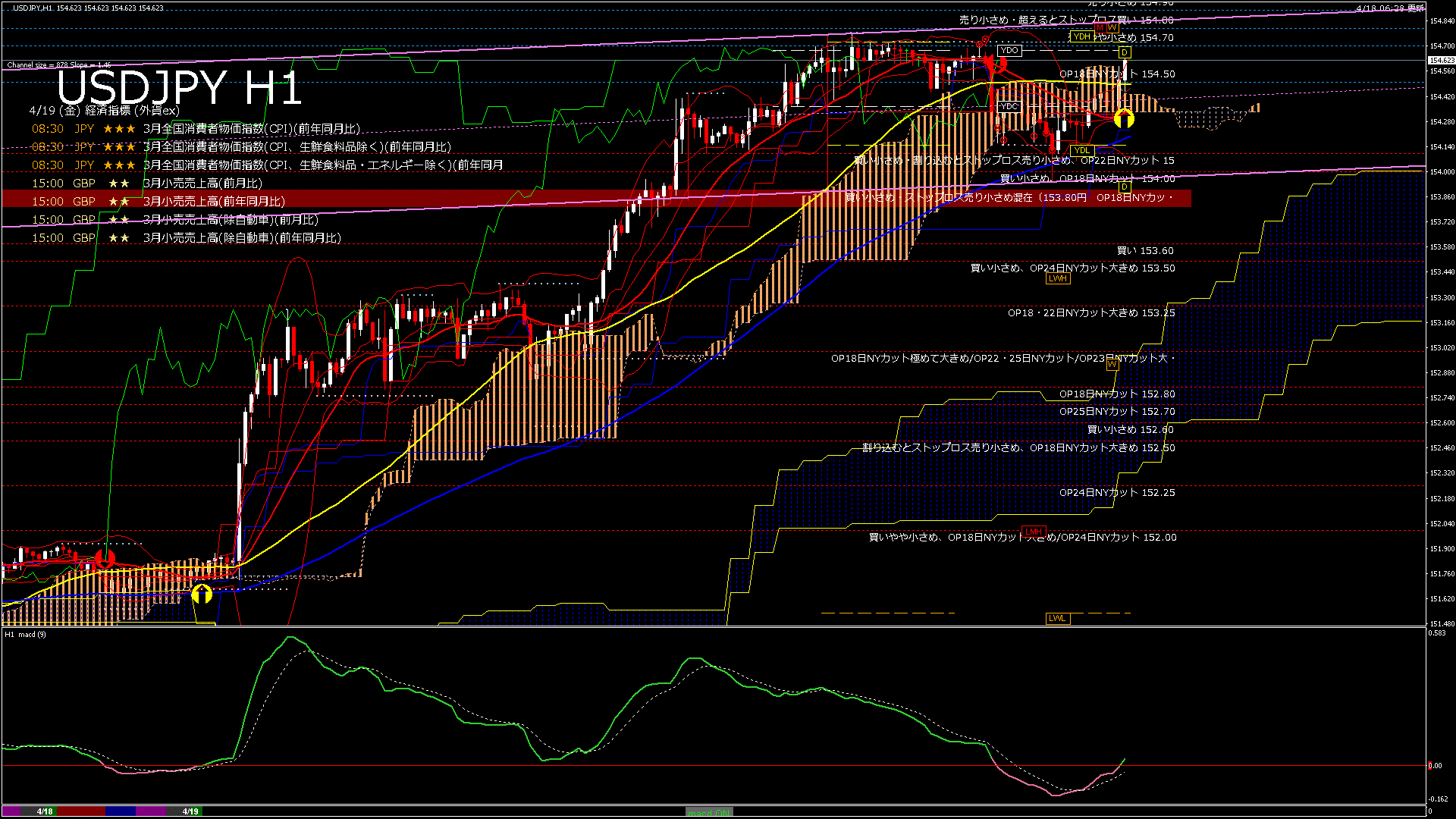Click the LWH weekly high marker
The height and width of the screenshot is (819, 1456).
click(x=1057, y=279)
